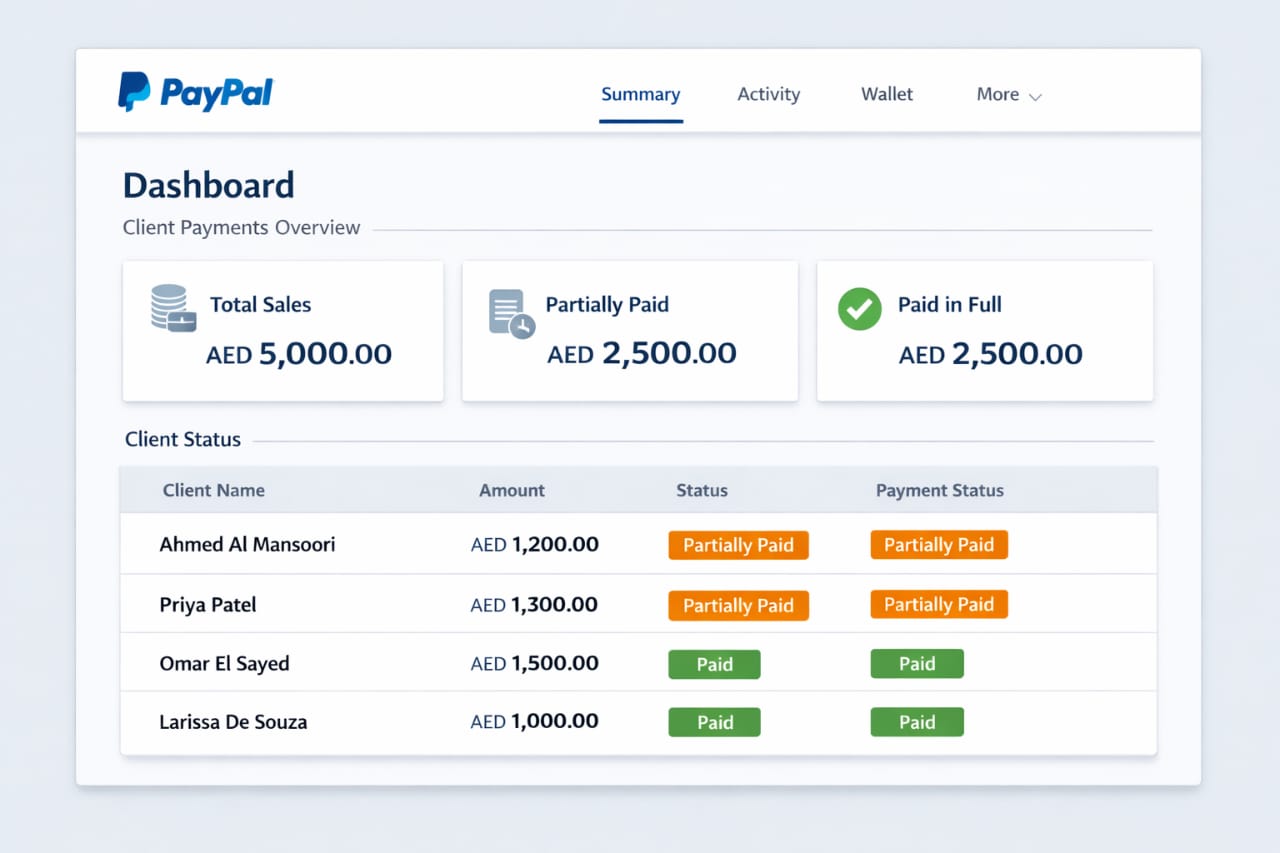Click the Payment Status column header
This screenshot has width=1280, height=853.
coord(939,491)
